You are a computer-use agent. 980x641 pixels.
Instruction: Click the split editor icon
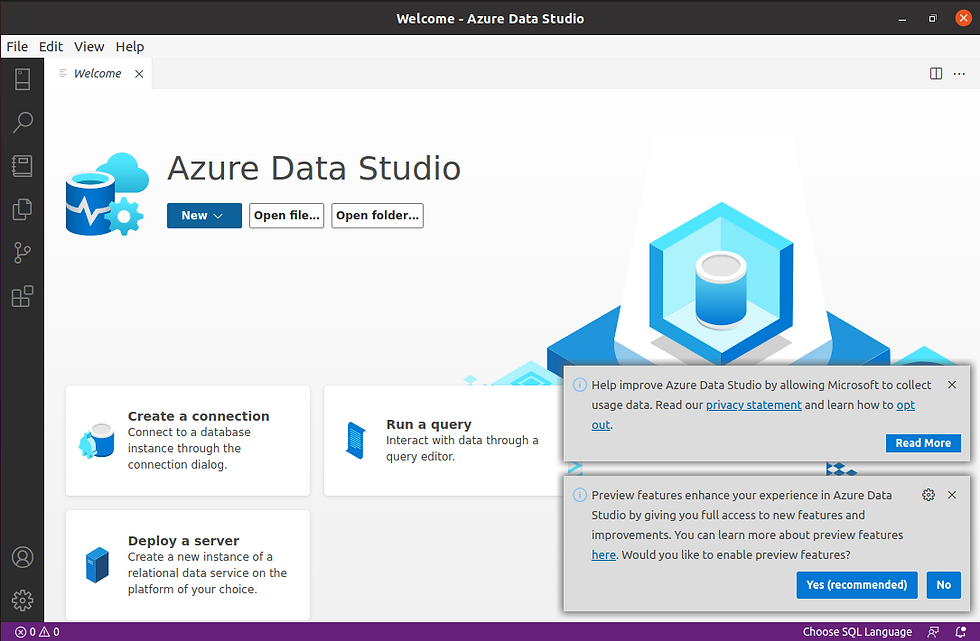[x=936, y=74]
